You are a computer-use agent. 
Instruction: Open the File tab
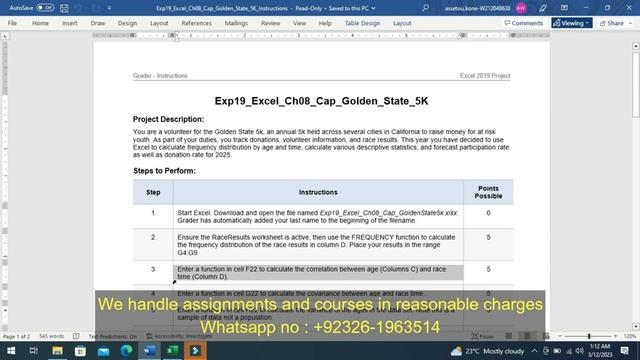tap(12, 23)
